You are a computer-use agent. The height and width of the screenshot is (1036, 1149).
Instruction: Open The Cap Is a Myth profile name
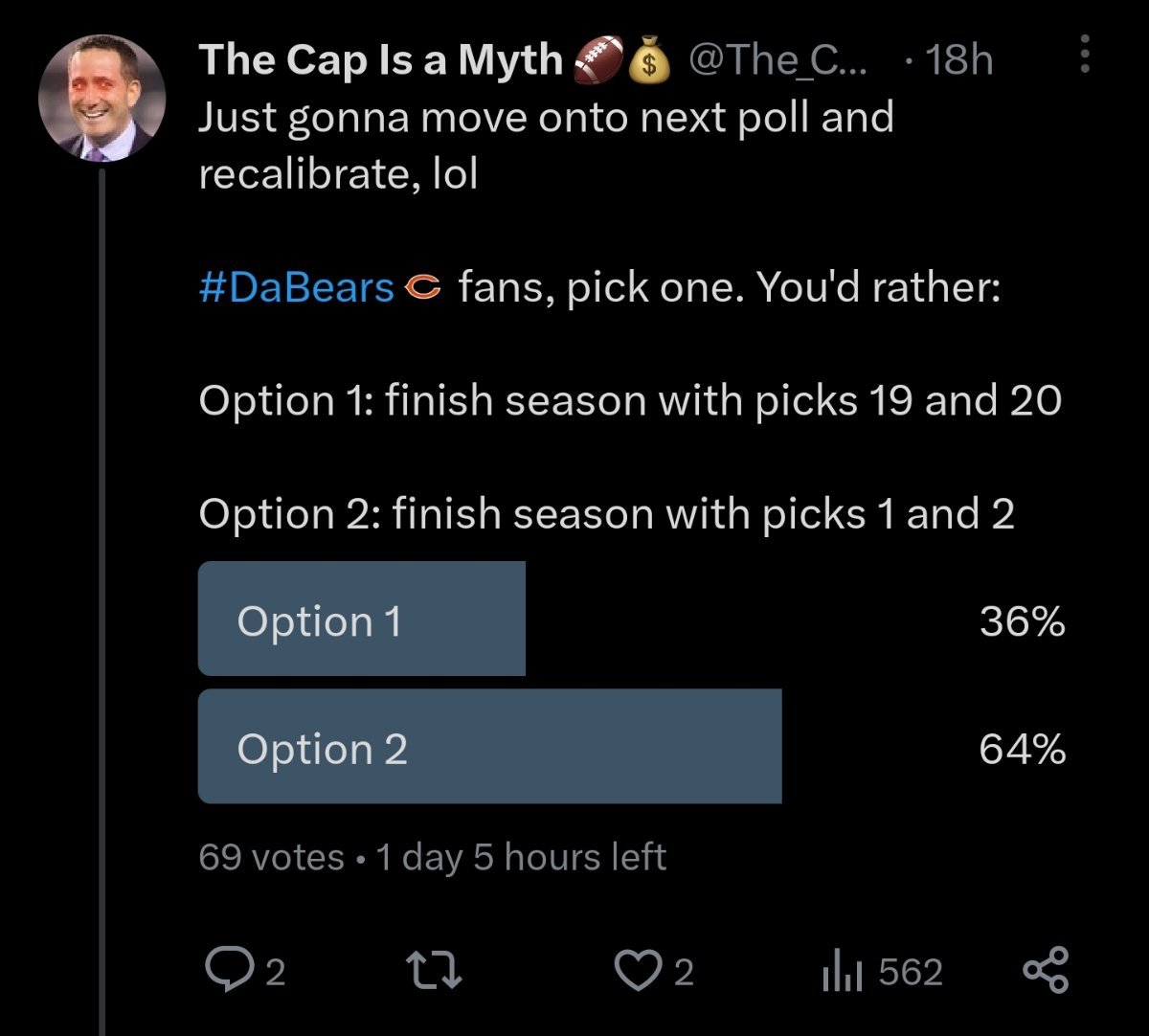click(x=381, y=61)
